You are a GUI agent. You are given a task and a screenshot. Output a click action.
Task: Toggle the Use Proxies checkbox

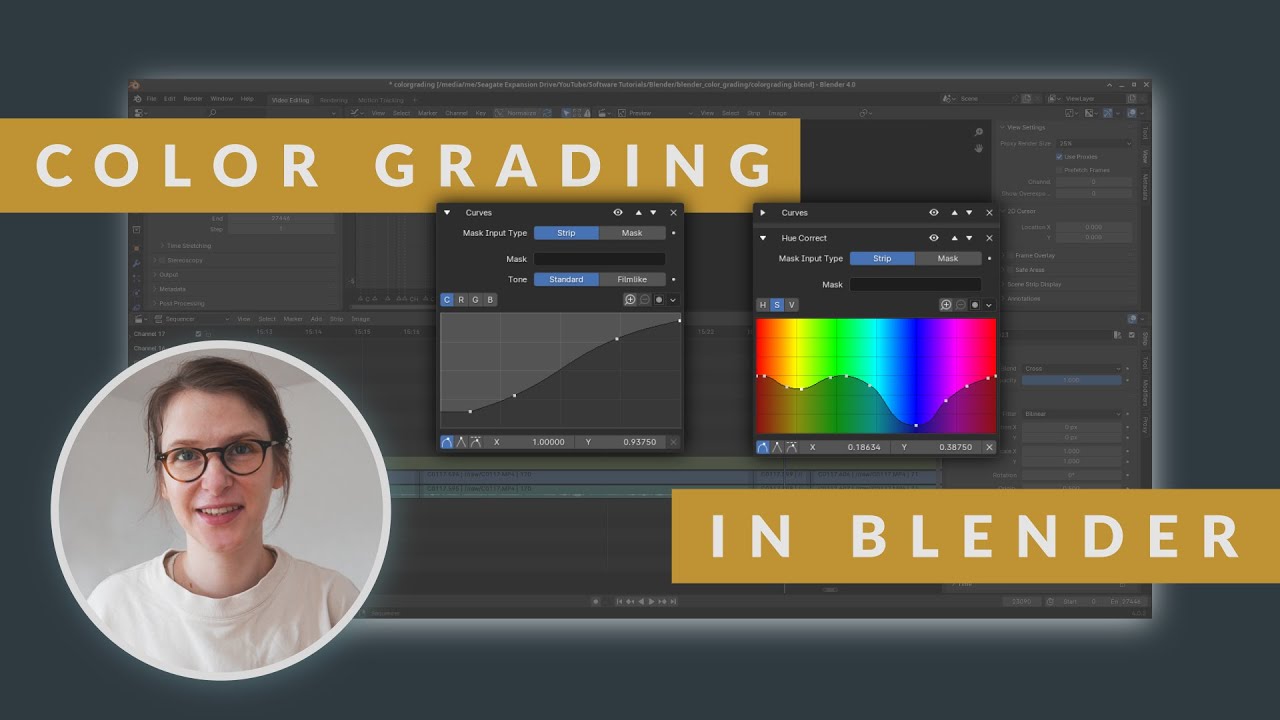[1060, 157]
